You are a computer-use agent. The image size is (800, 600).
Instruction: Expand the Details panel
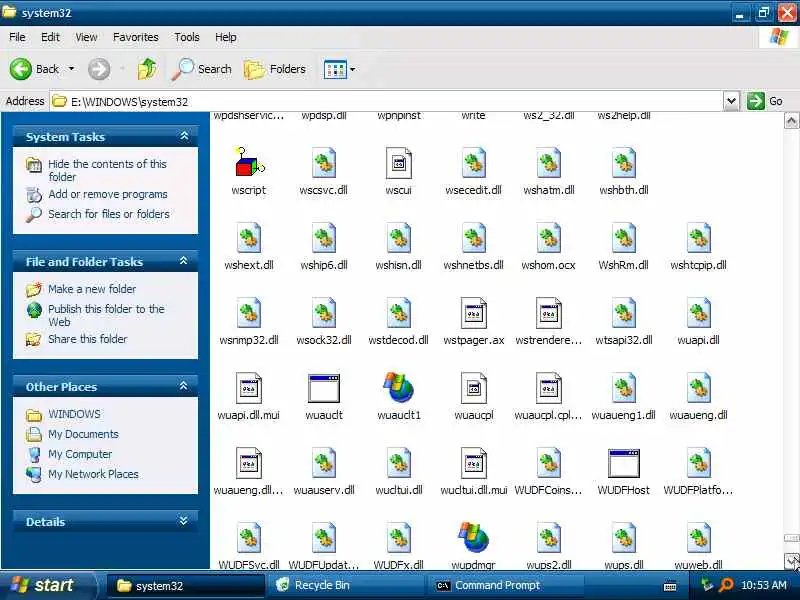tap(184, 521)
